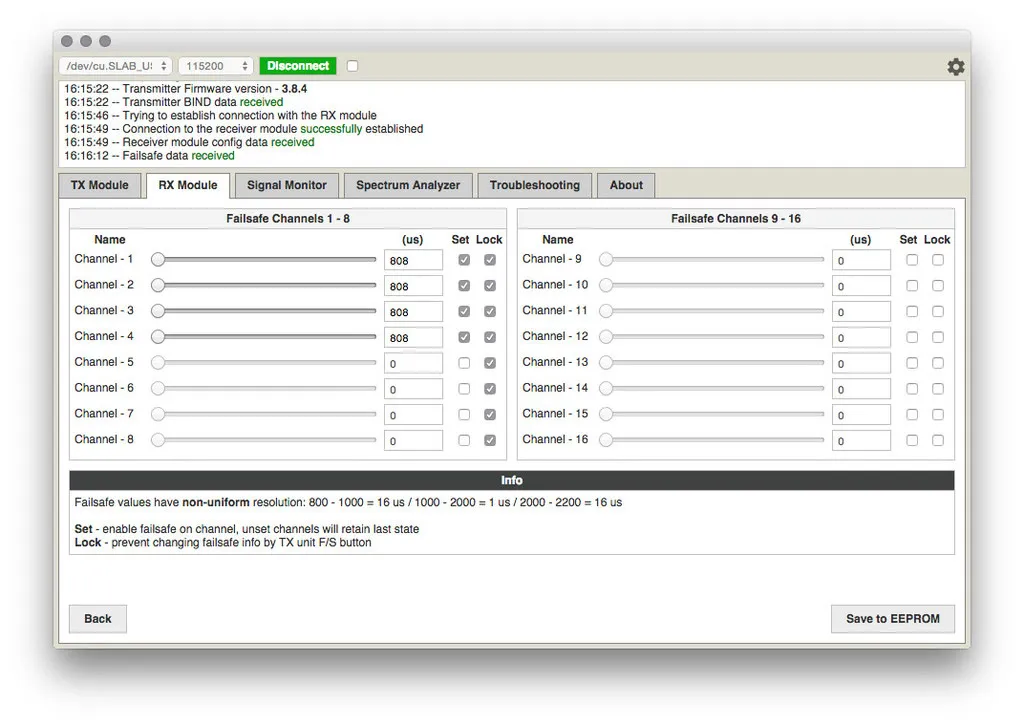Screen dimensions: 1024x725
Task: Go to the Spectrum Analyzer tab
Action: point(408,185)
